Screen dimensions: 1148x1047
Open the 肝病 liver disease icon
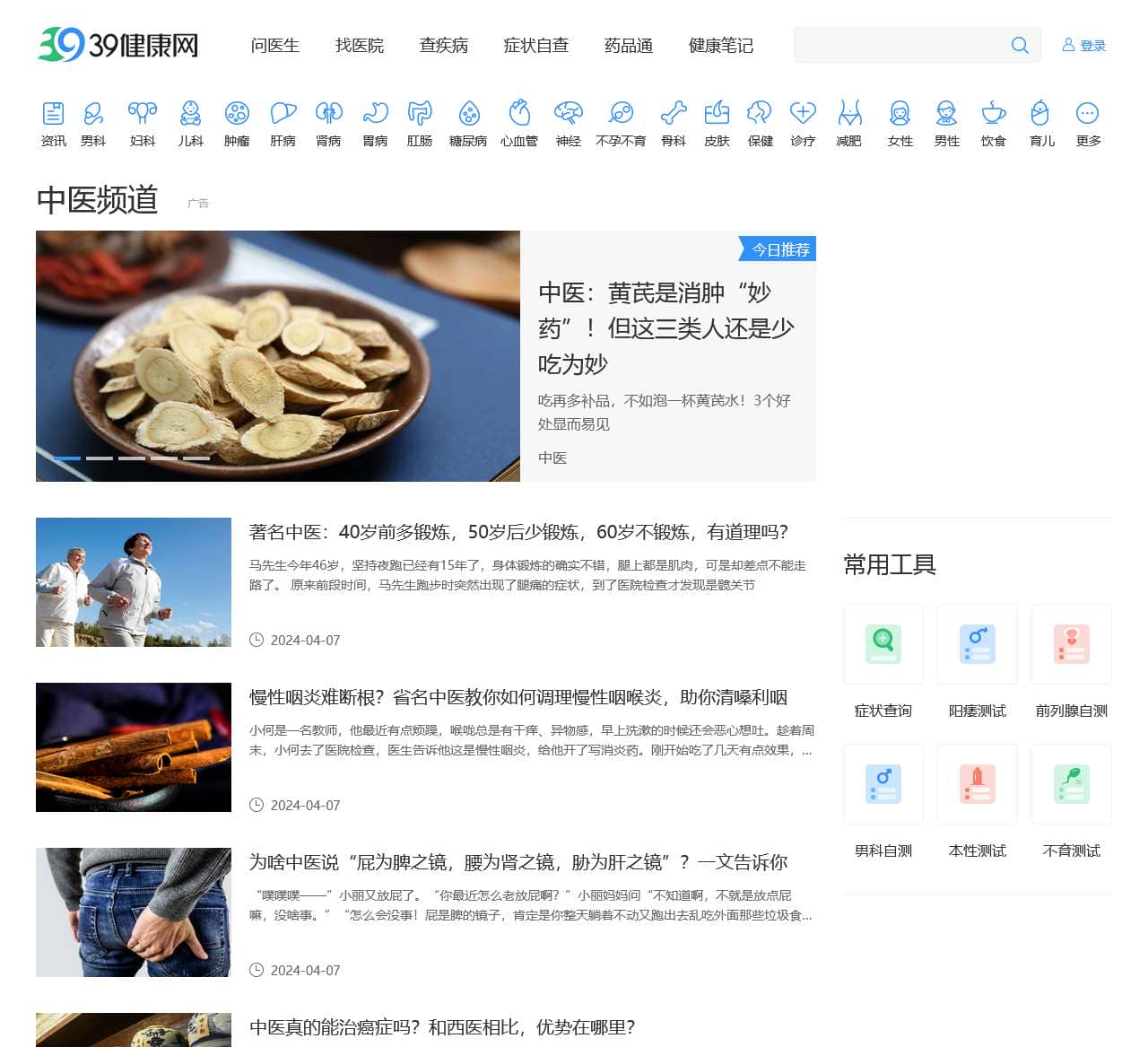click(283, 113)
